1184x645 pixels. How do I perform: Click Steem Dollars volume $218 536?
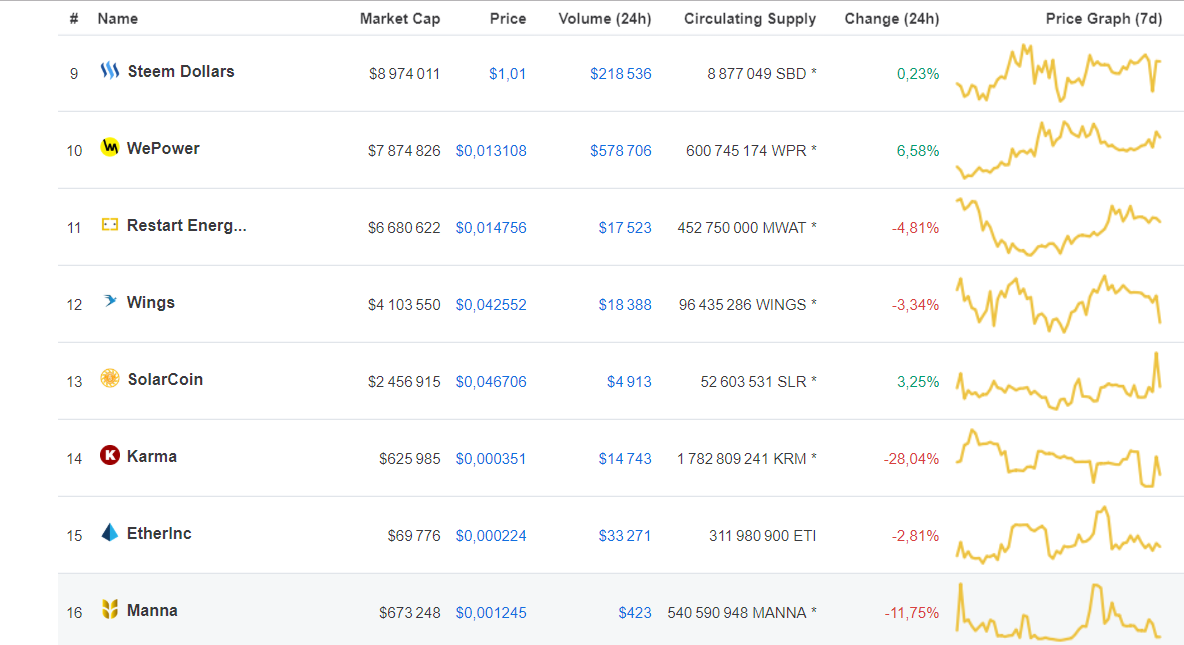click(x=621, y=74)
